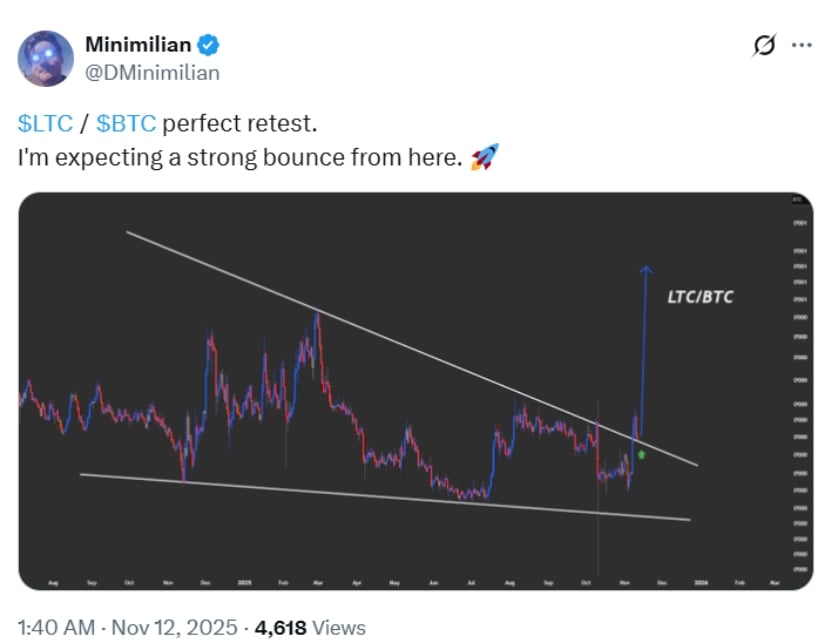
Task: Click the LTC/BTC label on the chart
Action: [x=700, y=297]
